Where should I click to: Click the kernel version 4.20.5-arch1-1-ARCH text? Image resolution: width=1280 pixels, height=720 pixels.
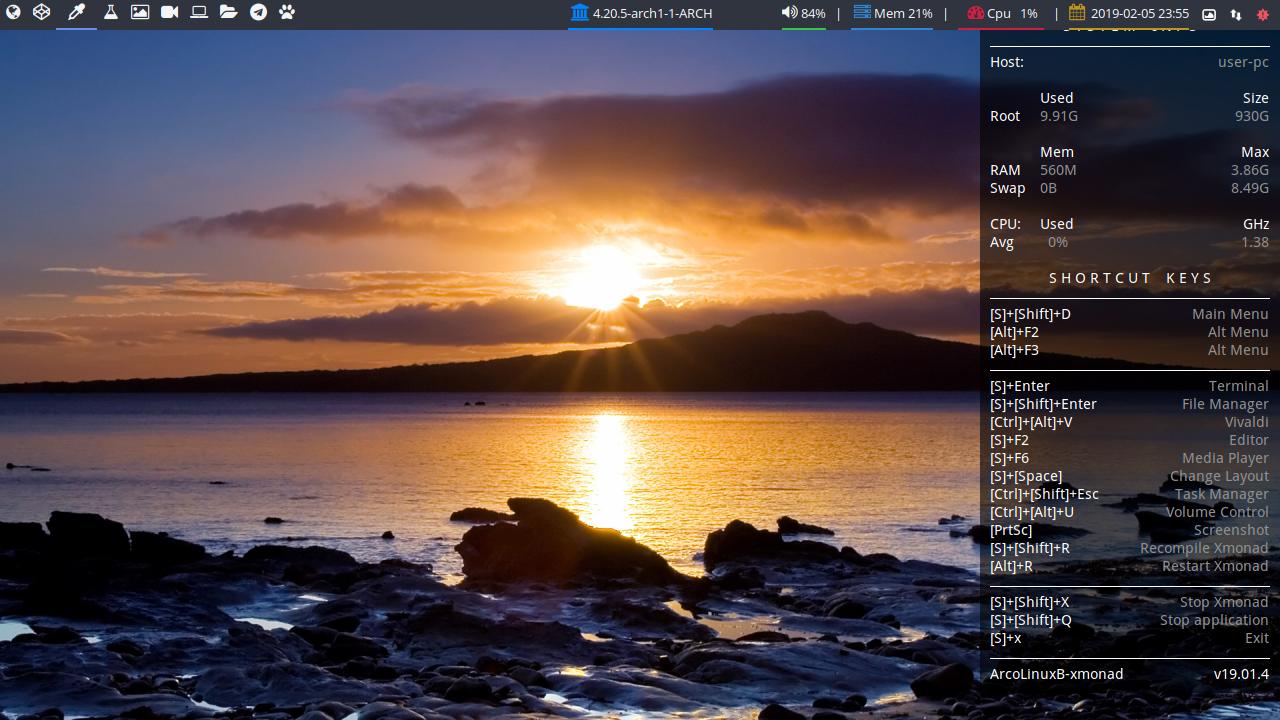(652, 14)
